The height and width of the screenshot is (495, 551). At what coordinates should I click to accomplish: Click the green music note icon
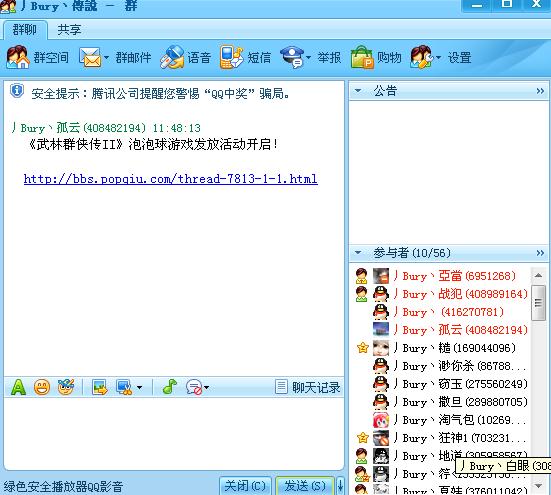point(169,387)
